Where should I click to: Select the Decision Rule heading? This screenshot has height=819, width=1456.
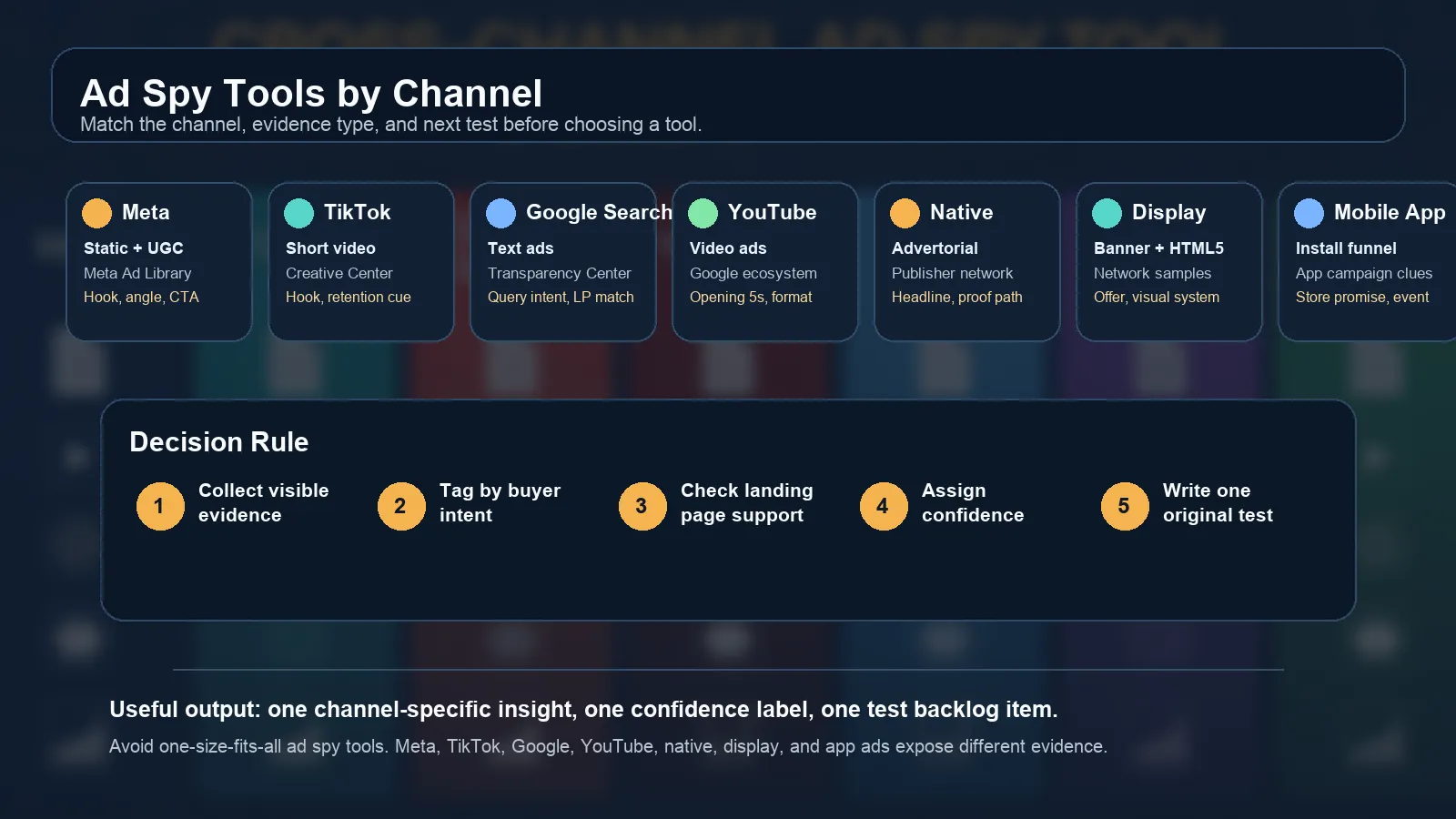[x=219, y=442]
